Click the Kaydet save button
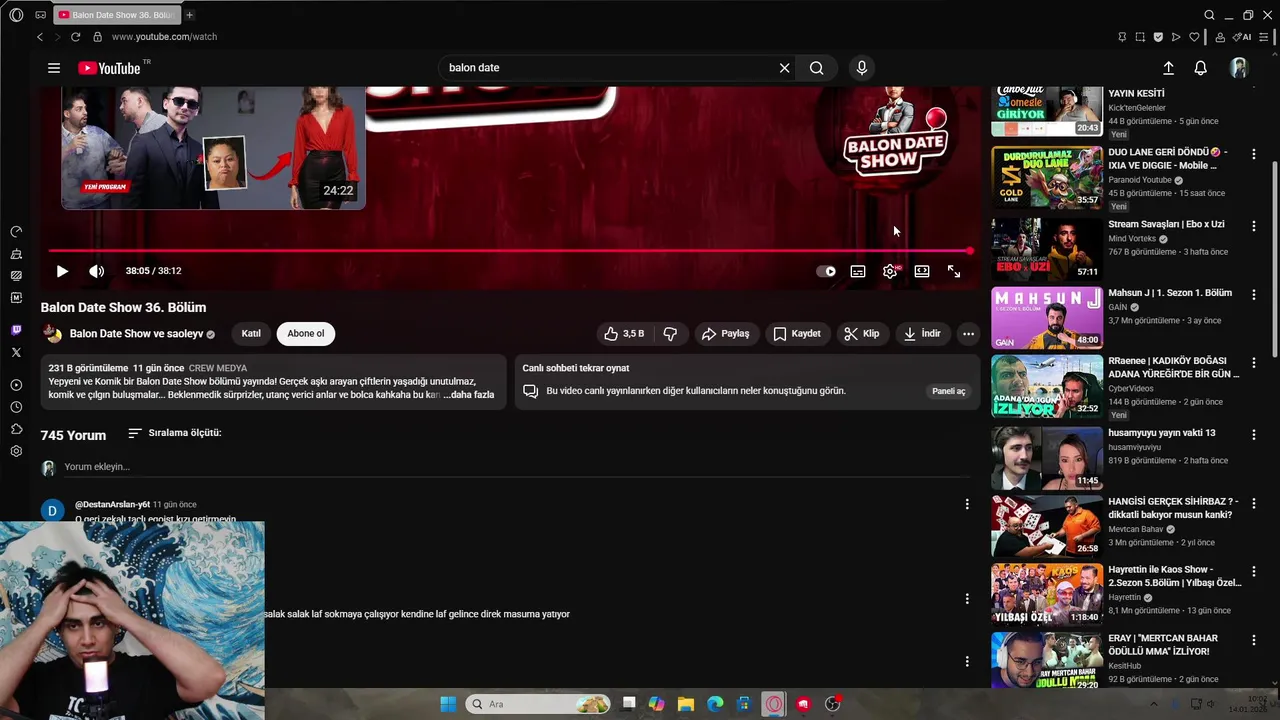Screen dimensions: 1280x720 pyautogui.click(x=797, y=334)
